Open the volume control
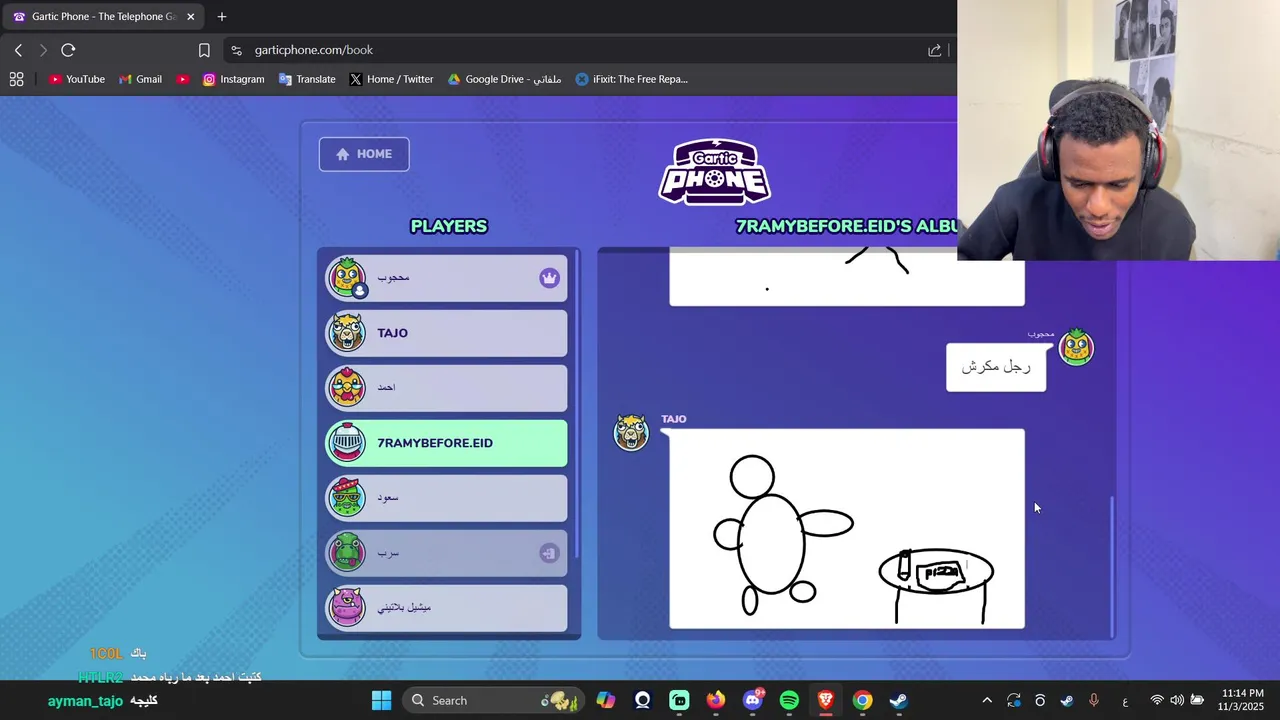 click(1177, 700)
